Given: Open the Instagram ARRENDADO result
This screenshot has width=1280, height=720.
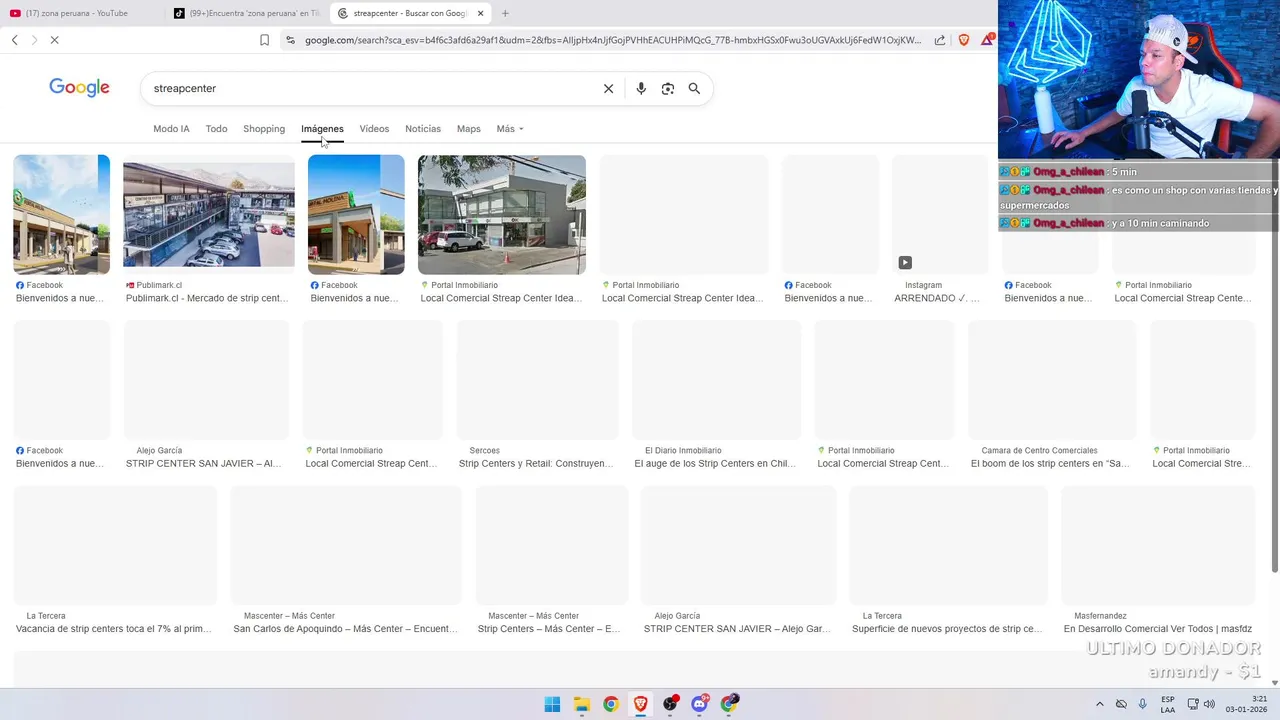Looking at the screenshot, I should click(x=937, y=298).
